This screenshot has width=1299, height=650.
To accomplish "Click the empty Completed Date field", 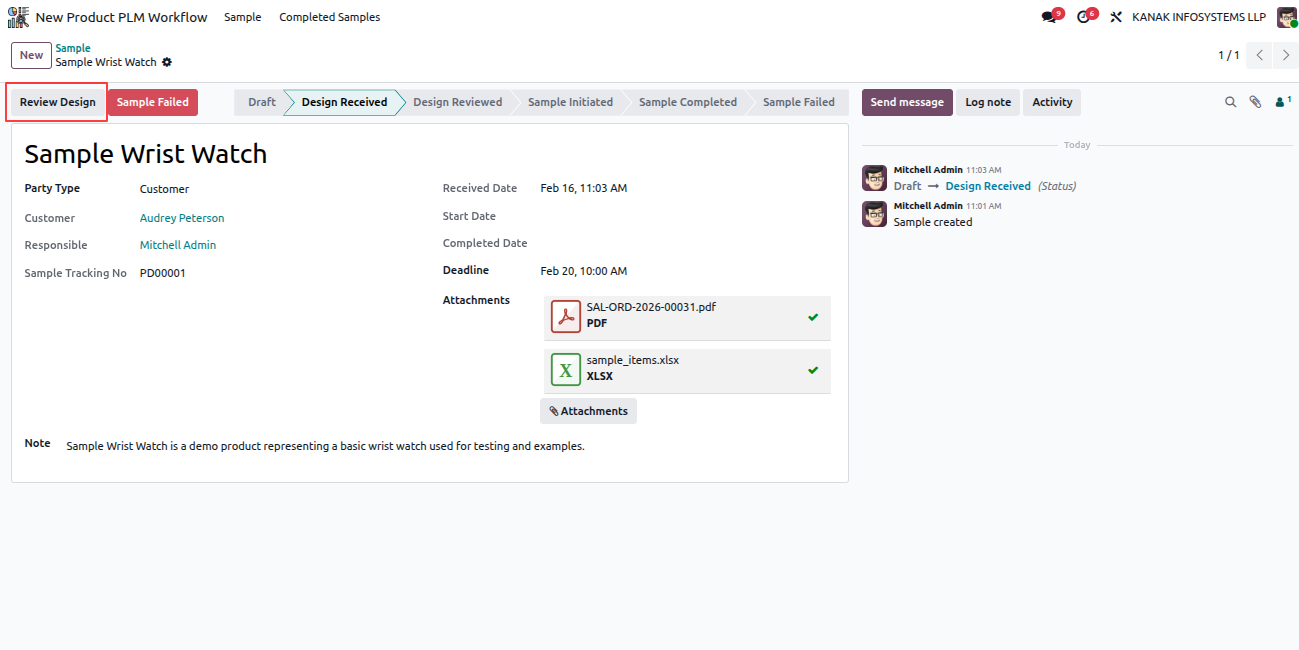I will 685,243.
